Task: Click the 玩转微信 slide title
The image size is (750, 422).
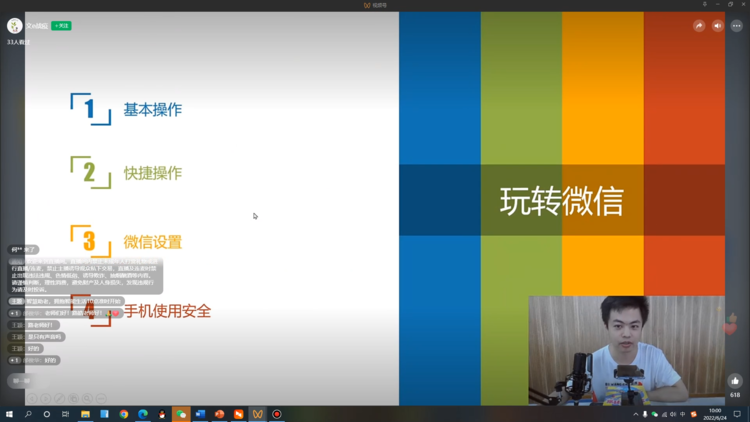Action: (x=562, y=201)
